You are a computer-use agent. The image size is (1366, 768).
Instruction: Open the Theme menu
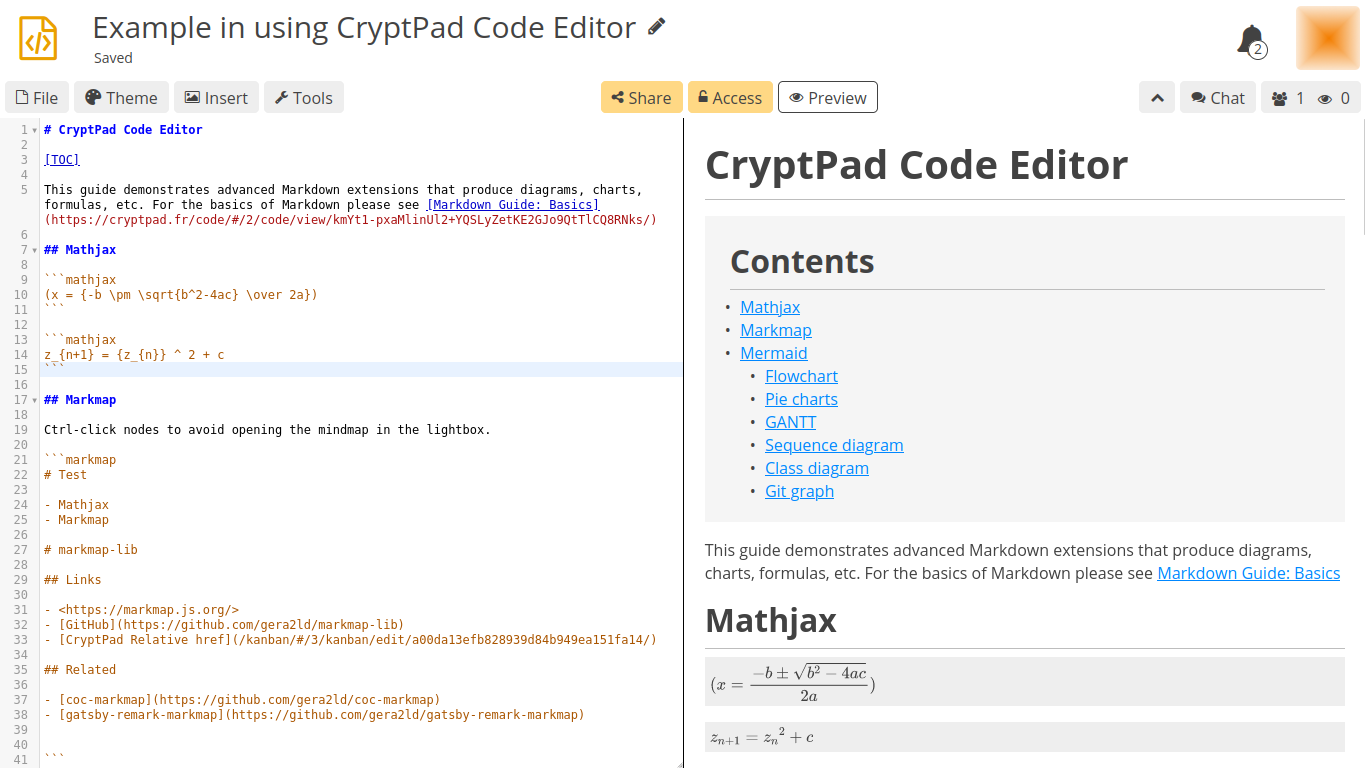point(121,98)
